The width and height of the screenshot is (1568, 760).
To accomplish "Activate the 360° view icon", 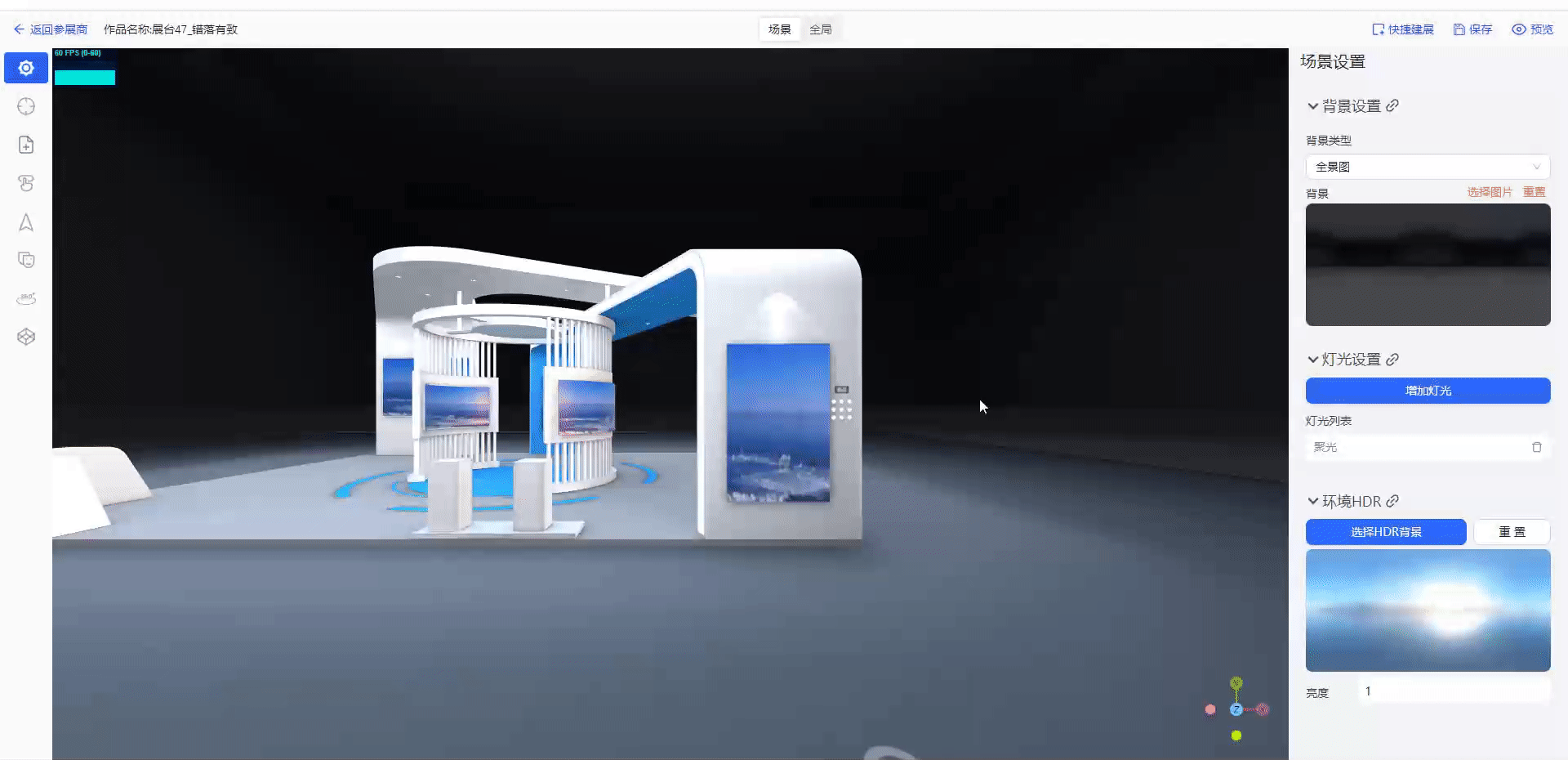I will pos(26,298).
